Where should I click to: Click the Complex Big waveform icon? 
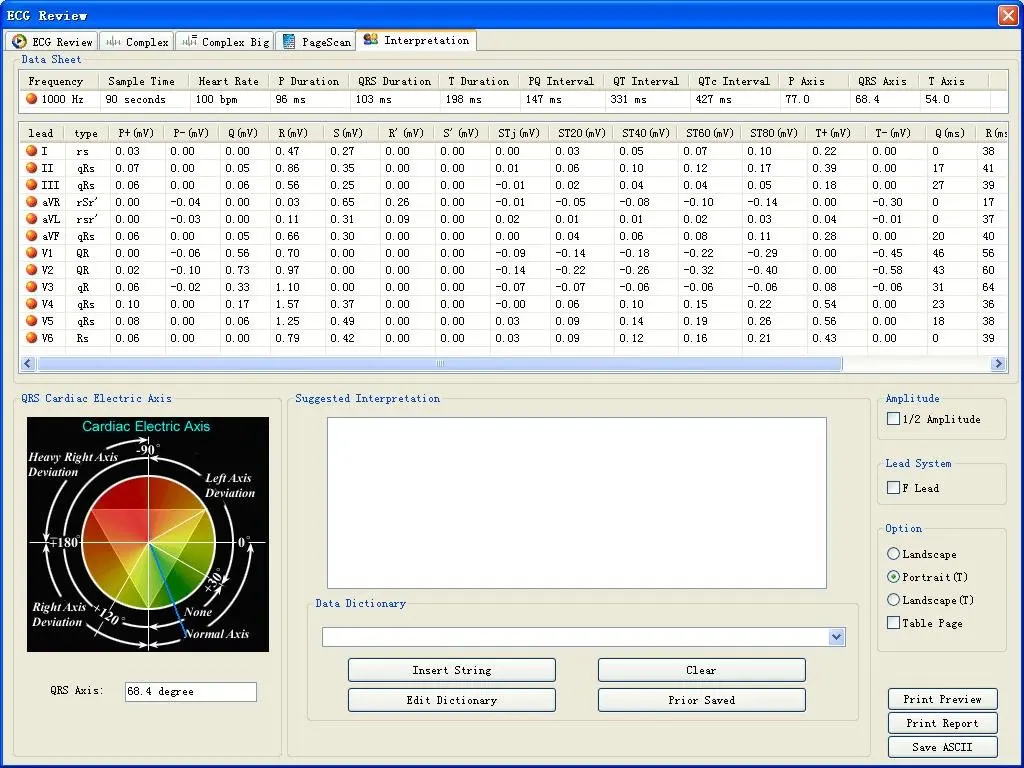[189, 42]
